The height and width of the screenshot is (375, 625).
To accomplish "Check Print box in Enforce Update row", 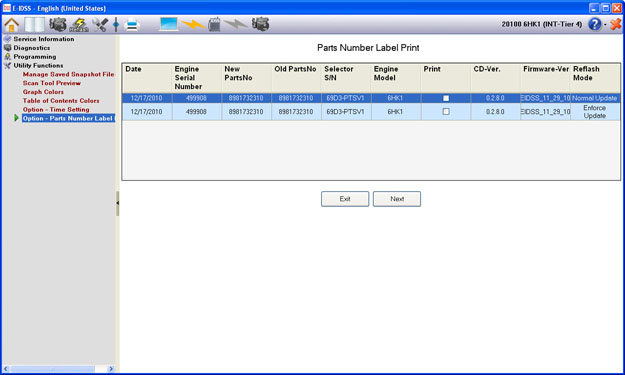I will (446, 112).
